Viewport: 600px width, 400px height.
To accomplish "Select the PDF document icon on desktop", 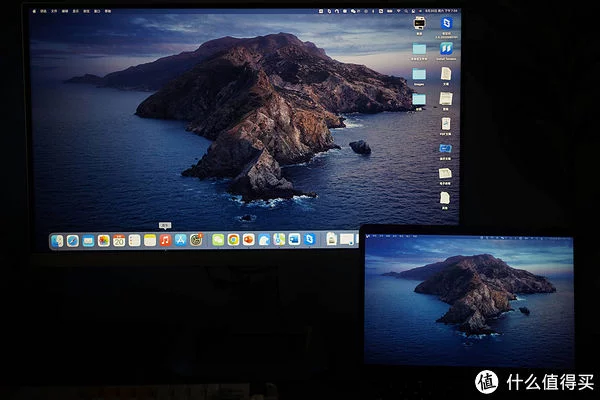I will pyautogui.click(x=445, y=124).
